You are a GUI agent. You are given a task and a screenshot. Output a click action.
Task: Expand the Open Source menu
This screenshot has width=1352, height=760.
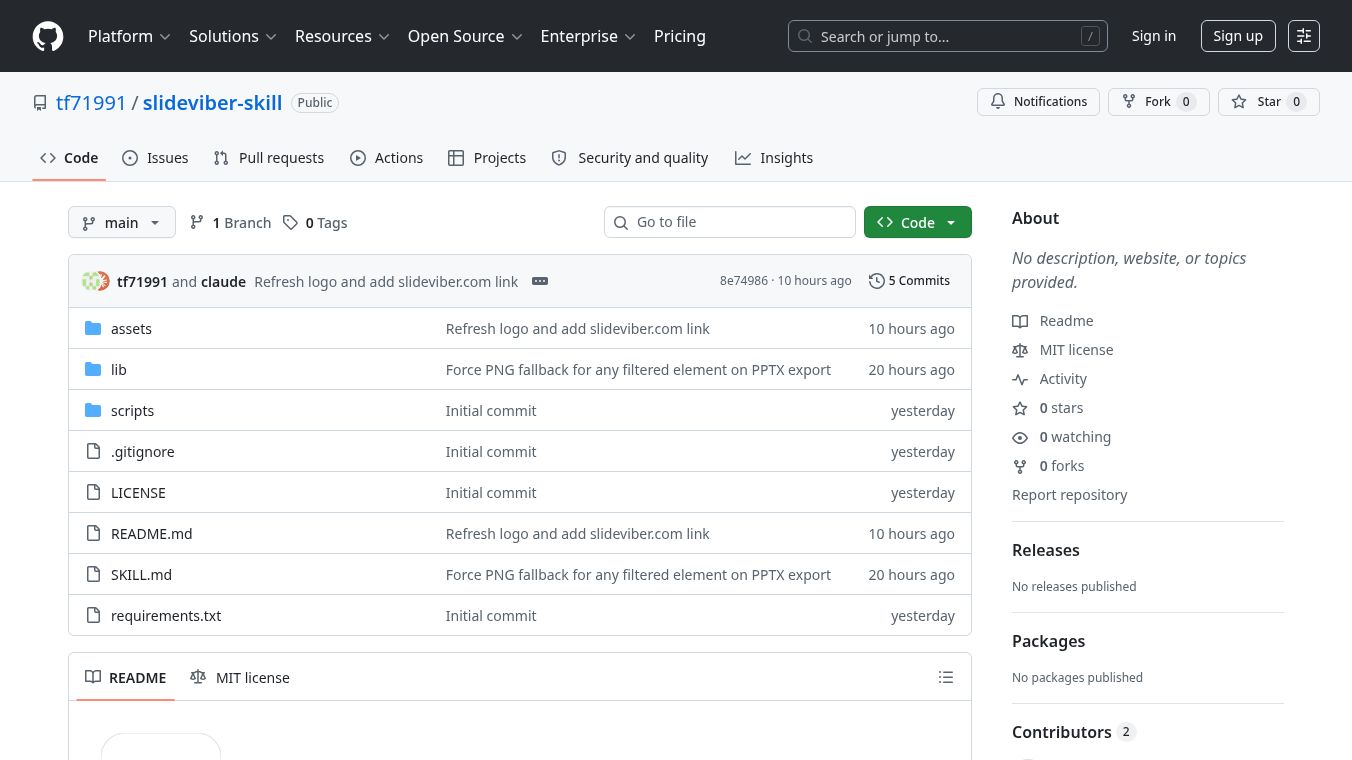tap(465, 36)
